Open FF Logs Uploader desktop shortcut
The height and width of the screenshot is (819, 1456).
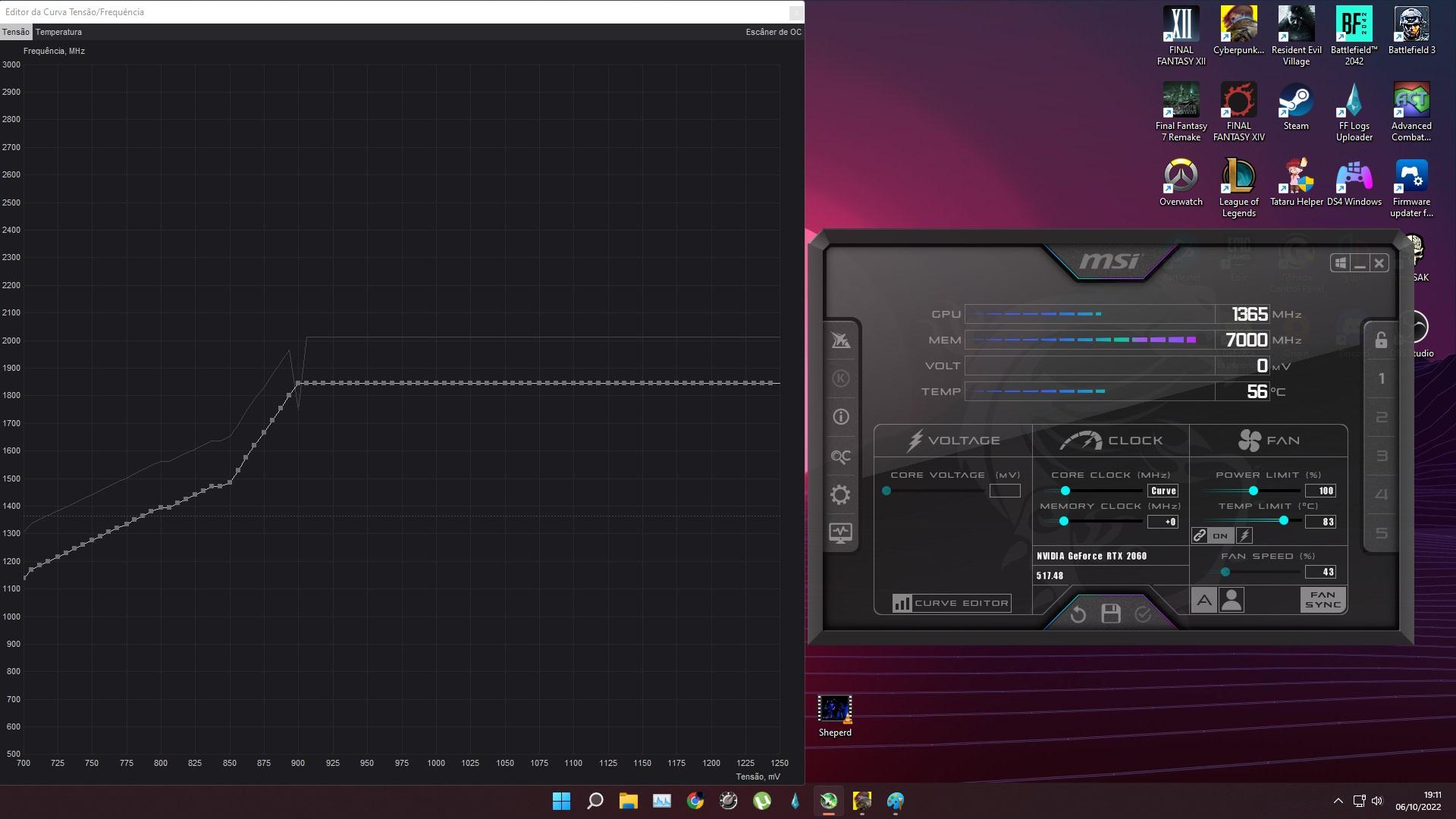coord(1354,112)
